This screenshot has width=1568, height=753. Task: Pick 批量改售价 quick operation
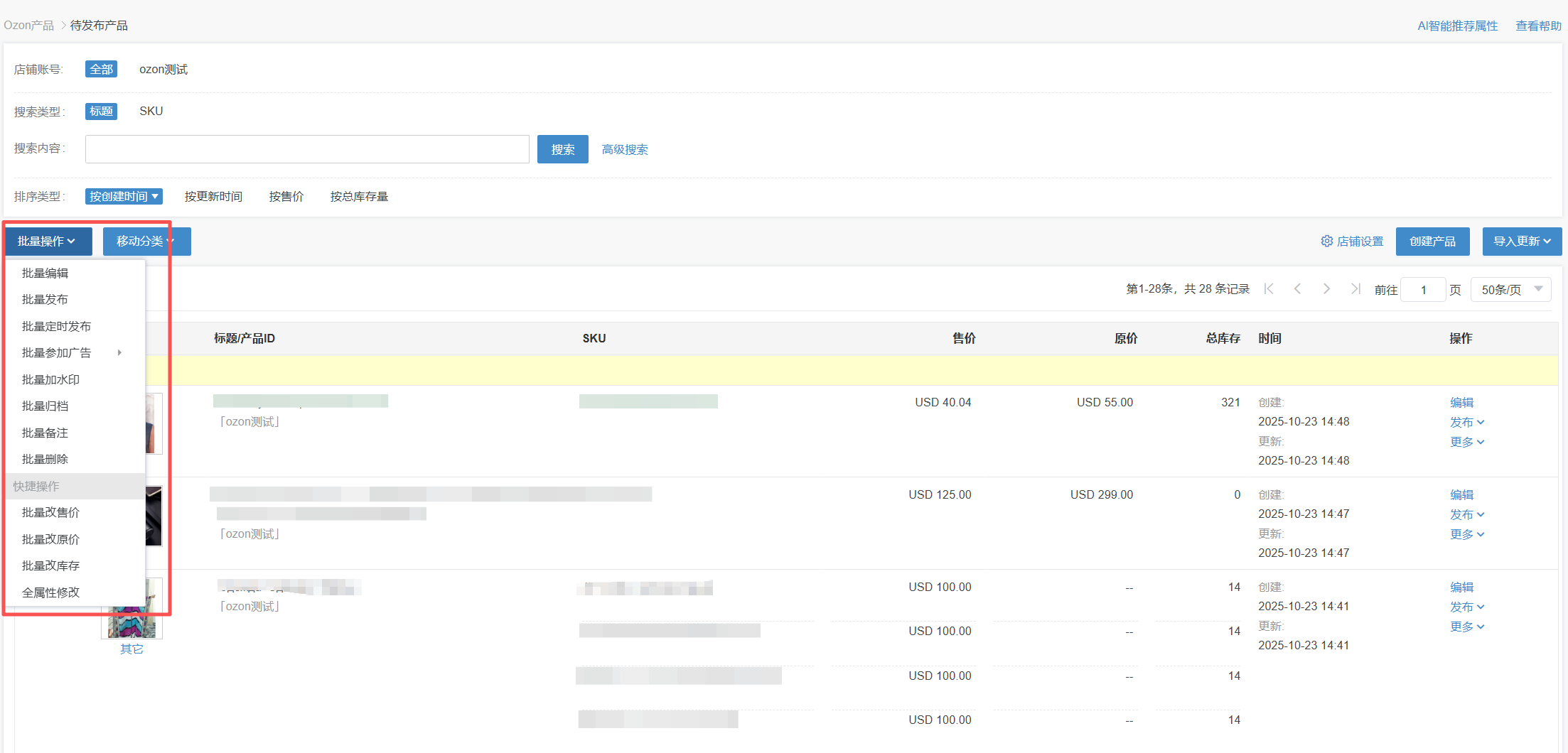[50, 513]
